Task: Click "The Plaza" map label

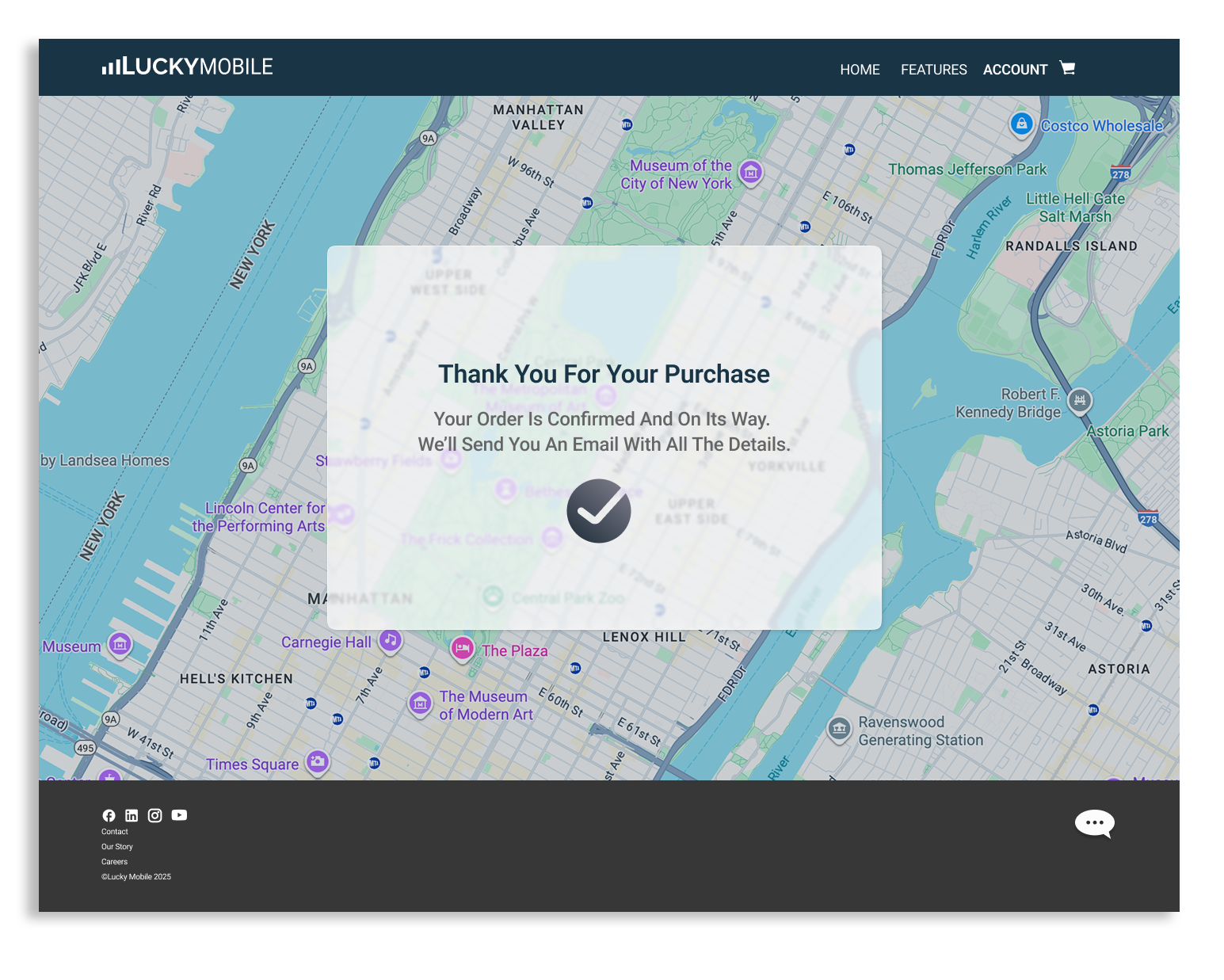Action: 515,651
